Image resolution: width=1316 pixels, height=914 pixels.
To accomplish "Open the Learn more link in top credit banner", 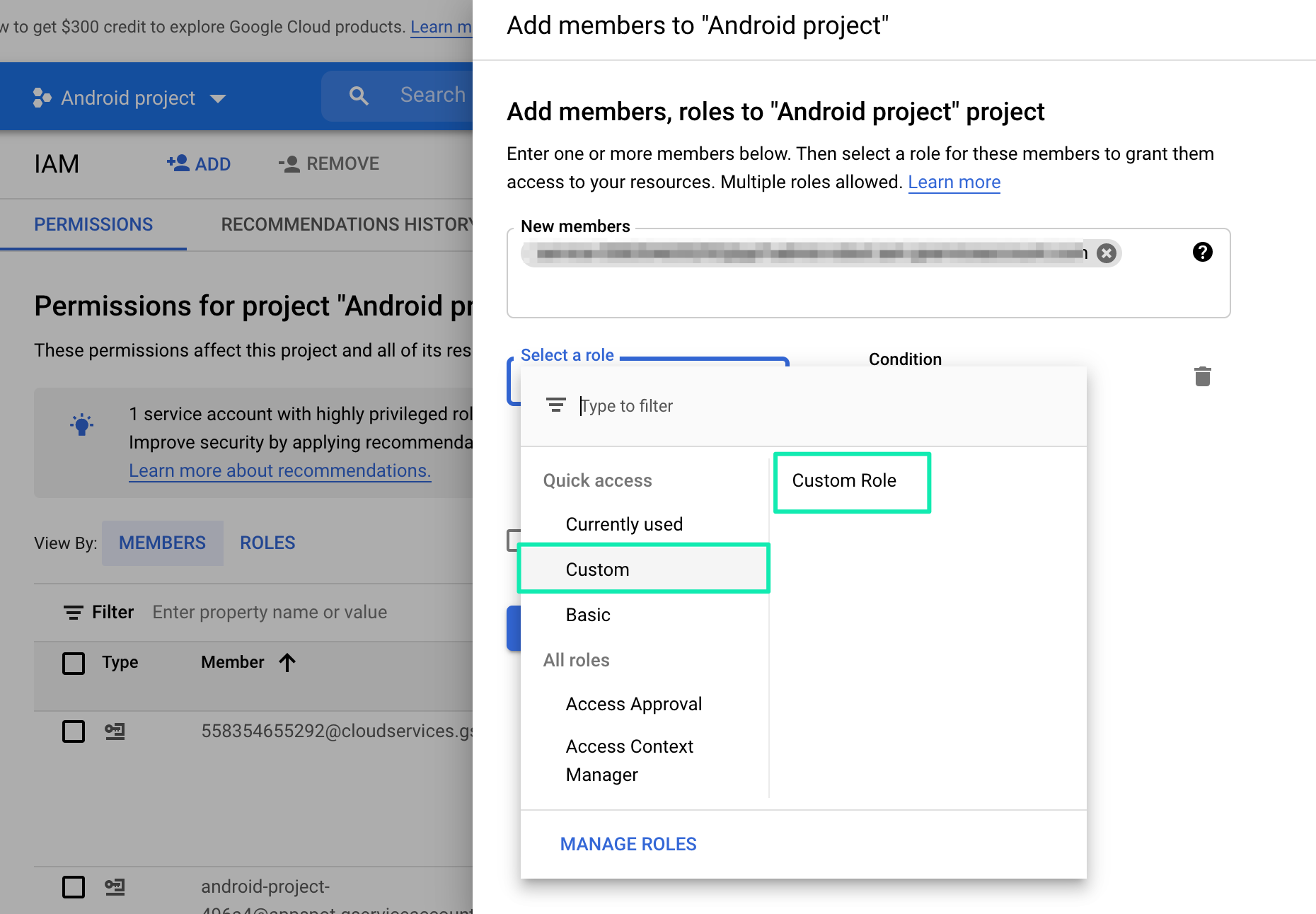I will click(x=441, y=27).
